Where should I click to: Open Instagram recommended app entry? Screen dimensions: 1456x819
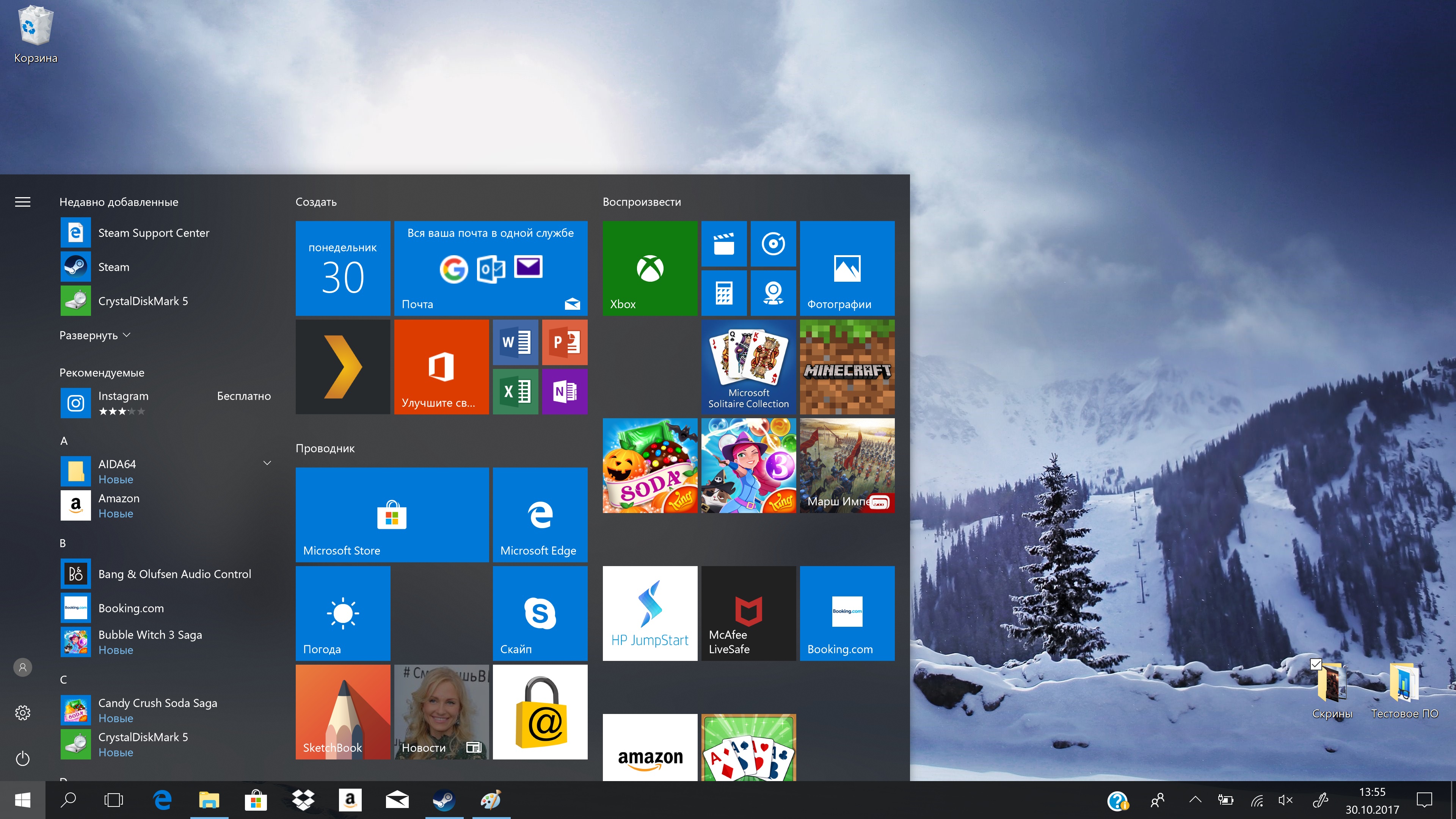pos(166,403)
